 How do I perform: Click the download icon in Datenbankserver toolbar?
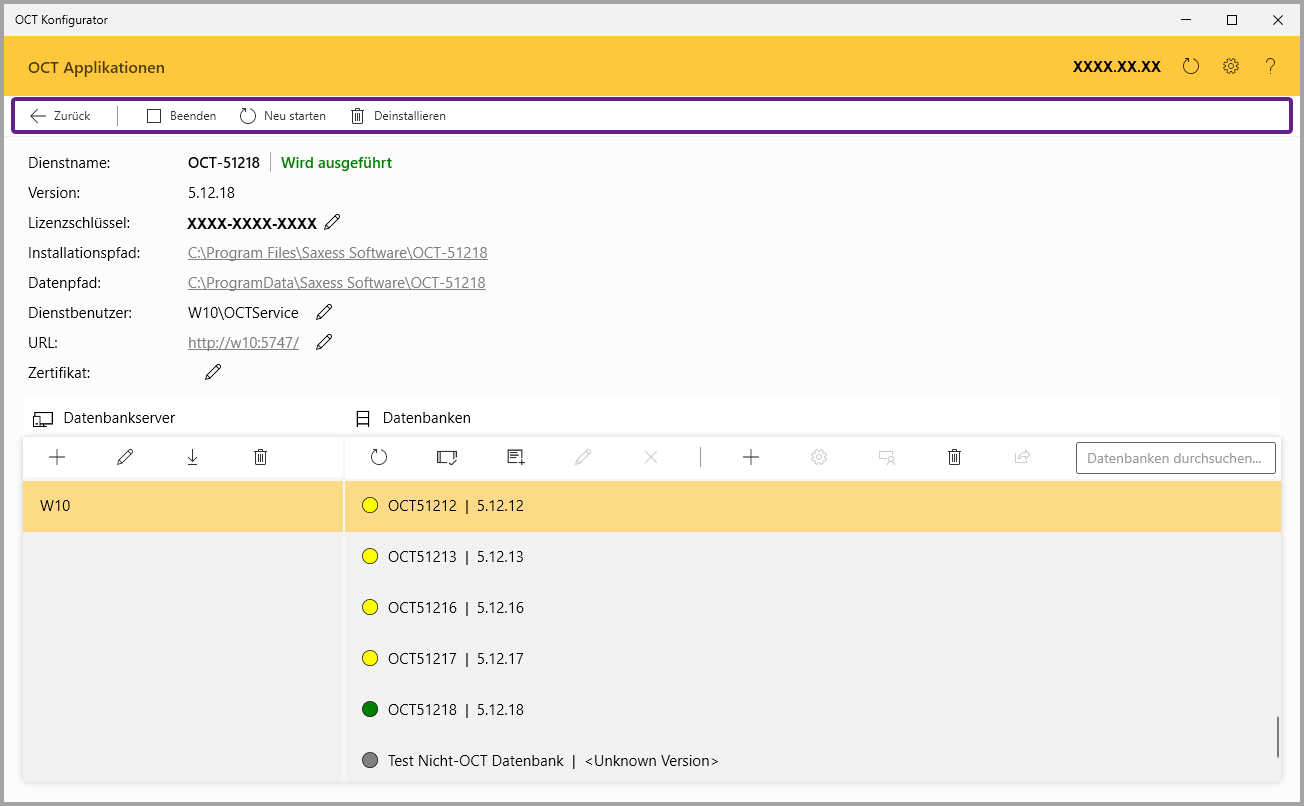pyautogui.click(x=193, y=457)
